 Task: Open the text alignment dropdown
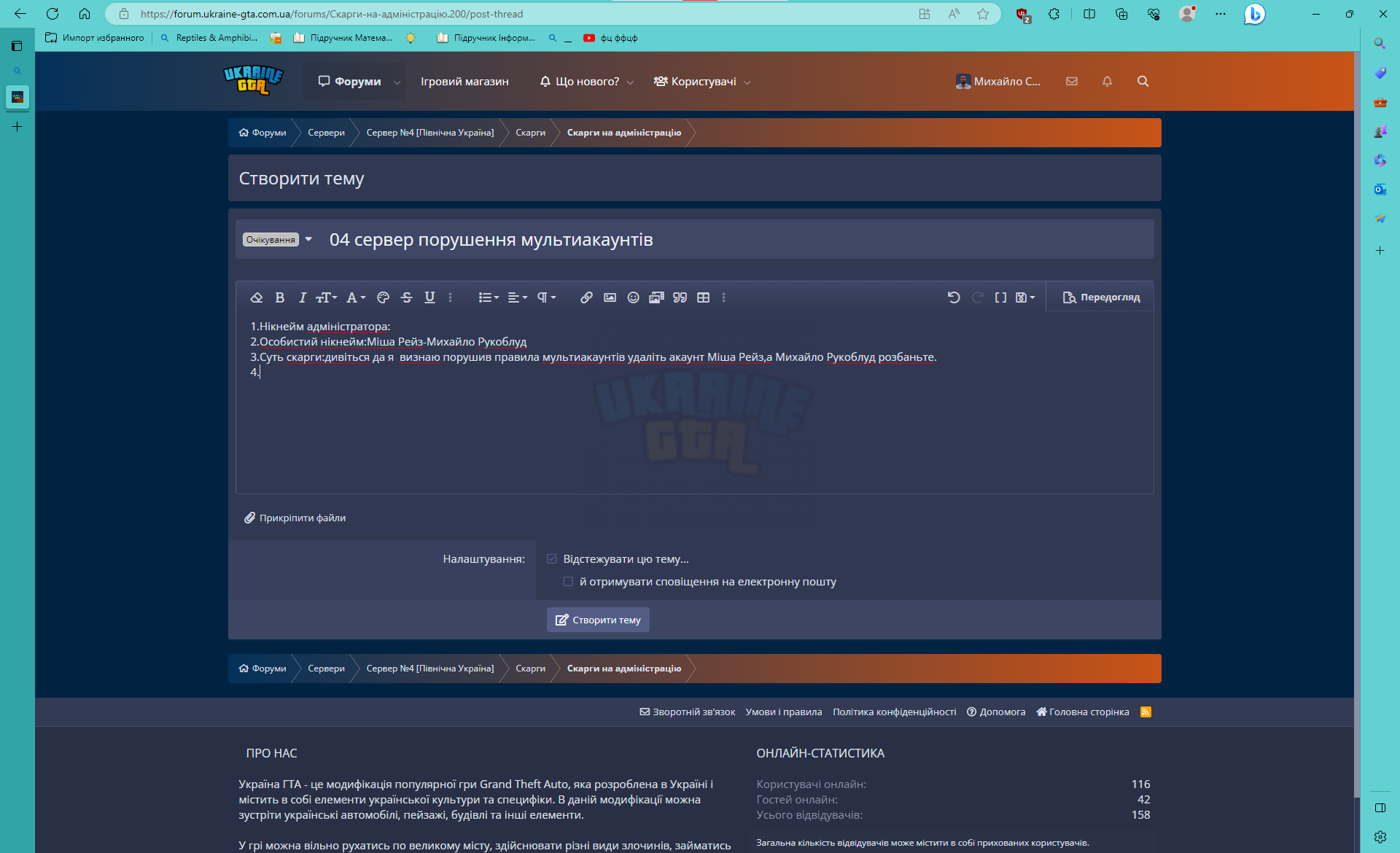coord(517,297)
